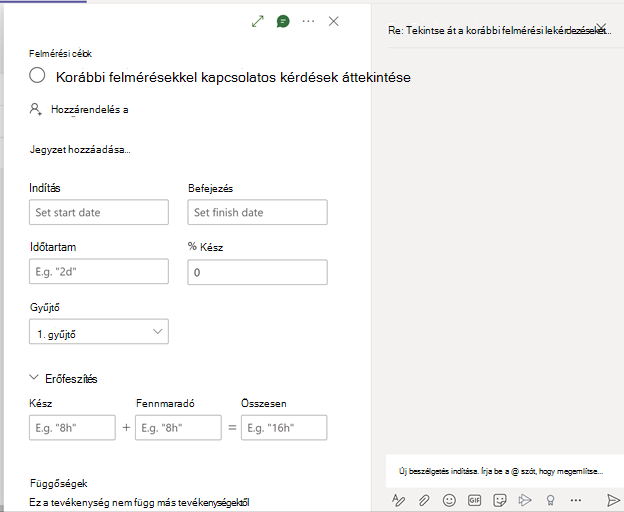Open the more options ellipsis menu

(308, 21)
